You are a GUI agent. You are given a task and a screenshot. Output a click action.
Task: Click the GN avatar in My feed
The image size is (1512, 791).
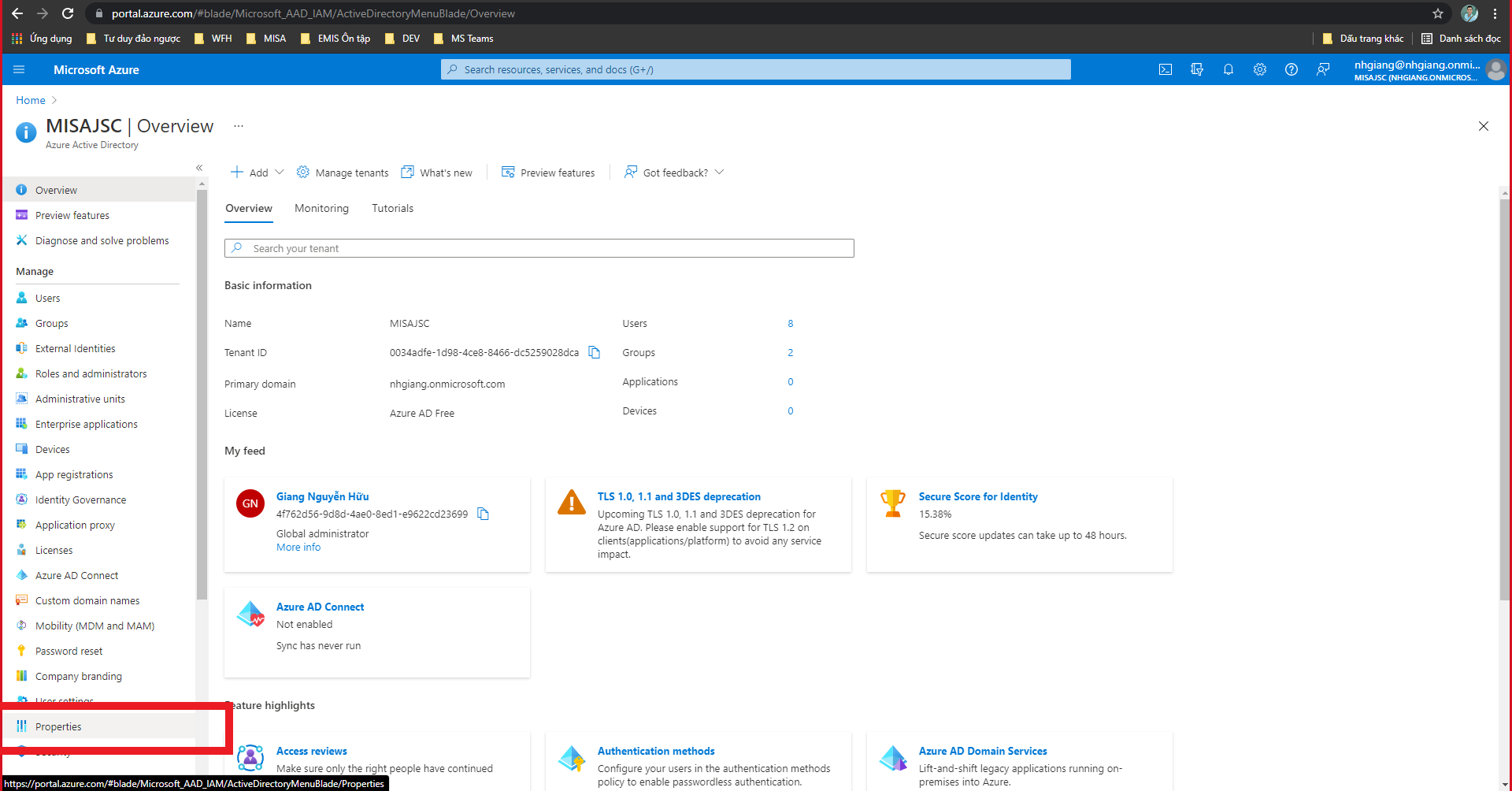pyautogui.click(x=250, y=503)
